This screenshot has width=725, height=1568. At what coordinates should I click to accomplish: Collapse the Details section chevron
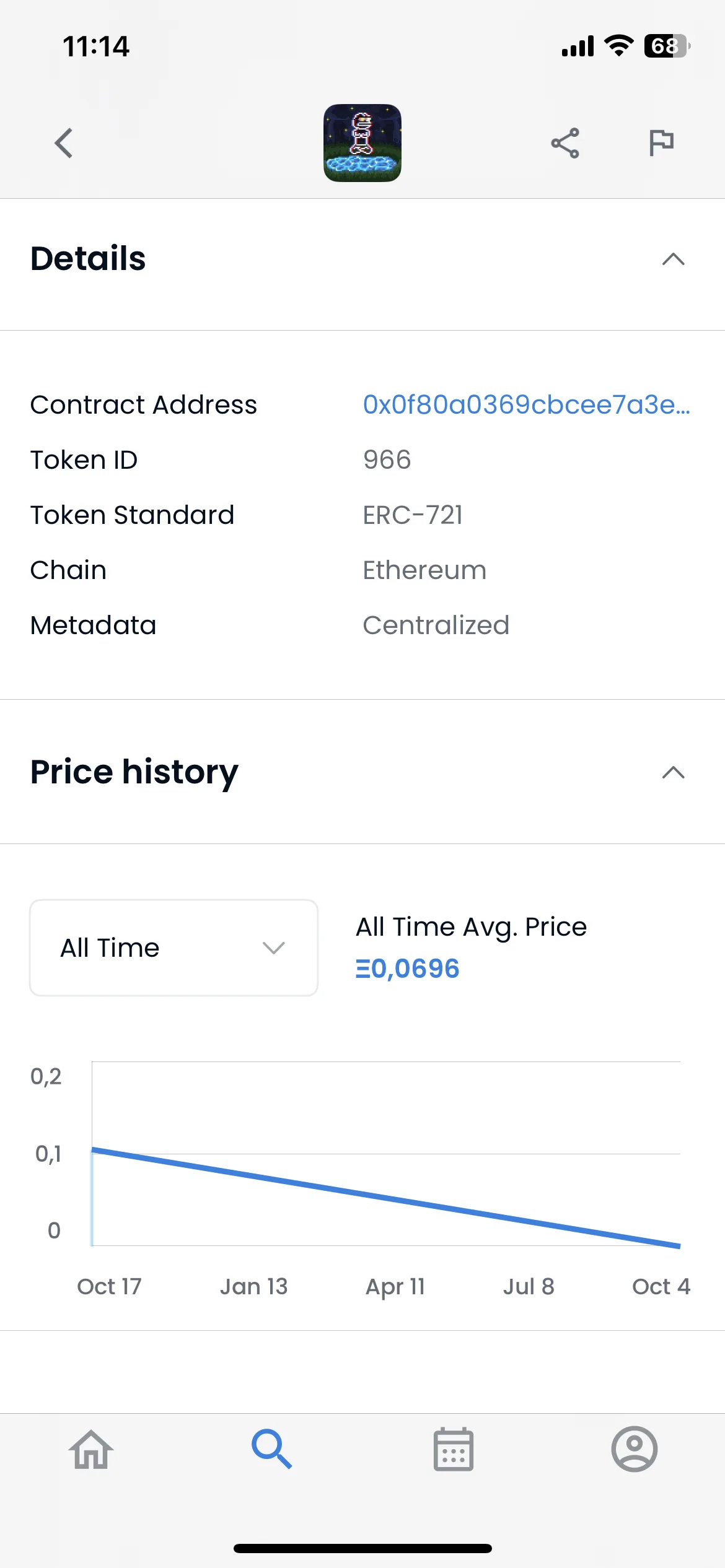673,259
